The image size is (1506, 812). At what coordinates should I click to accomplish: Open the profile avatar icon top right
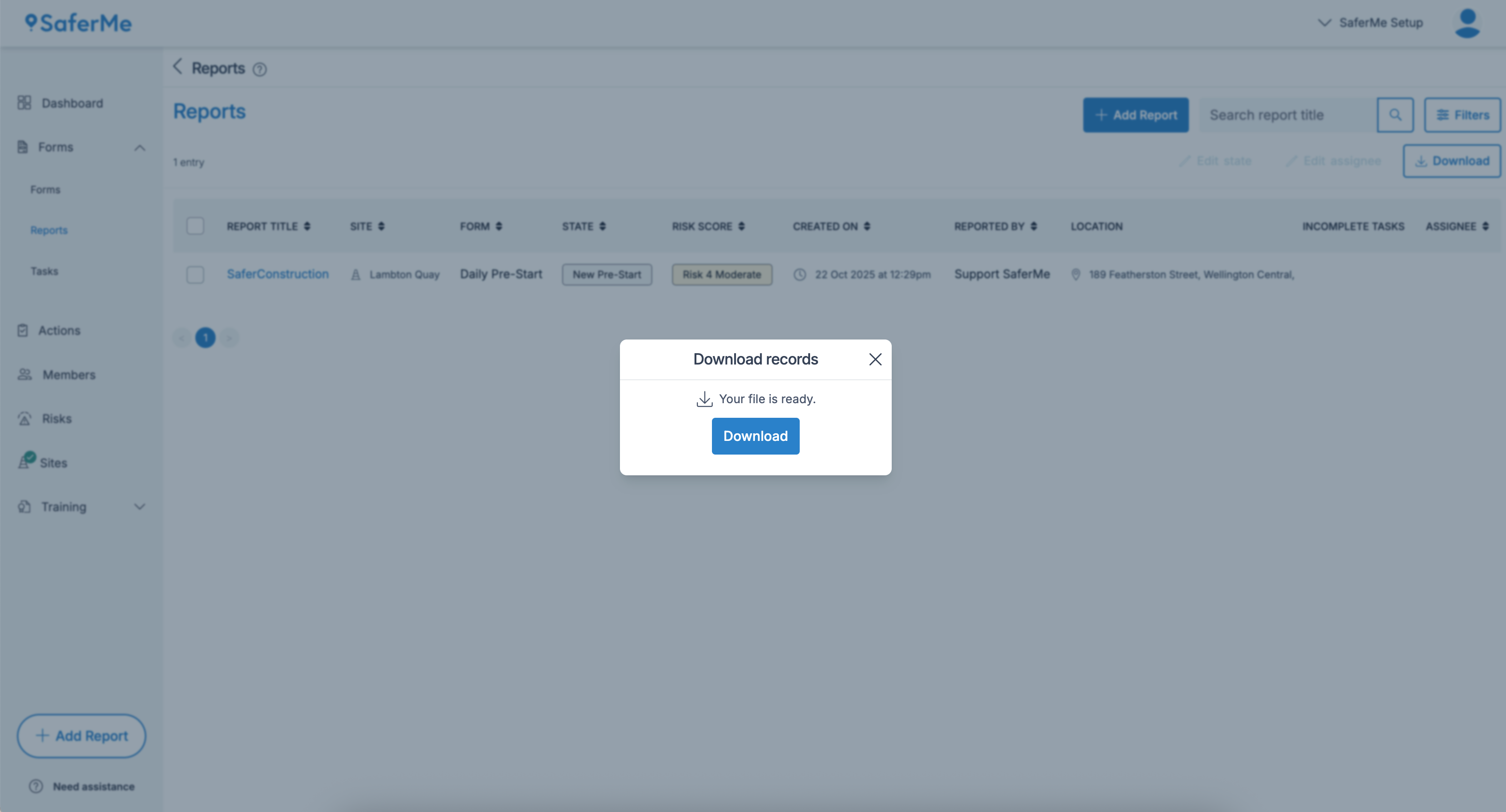click(x=1466, y=23)
